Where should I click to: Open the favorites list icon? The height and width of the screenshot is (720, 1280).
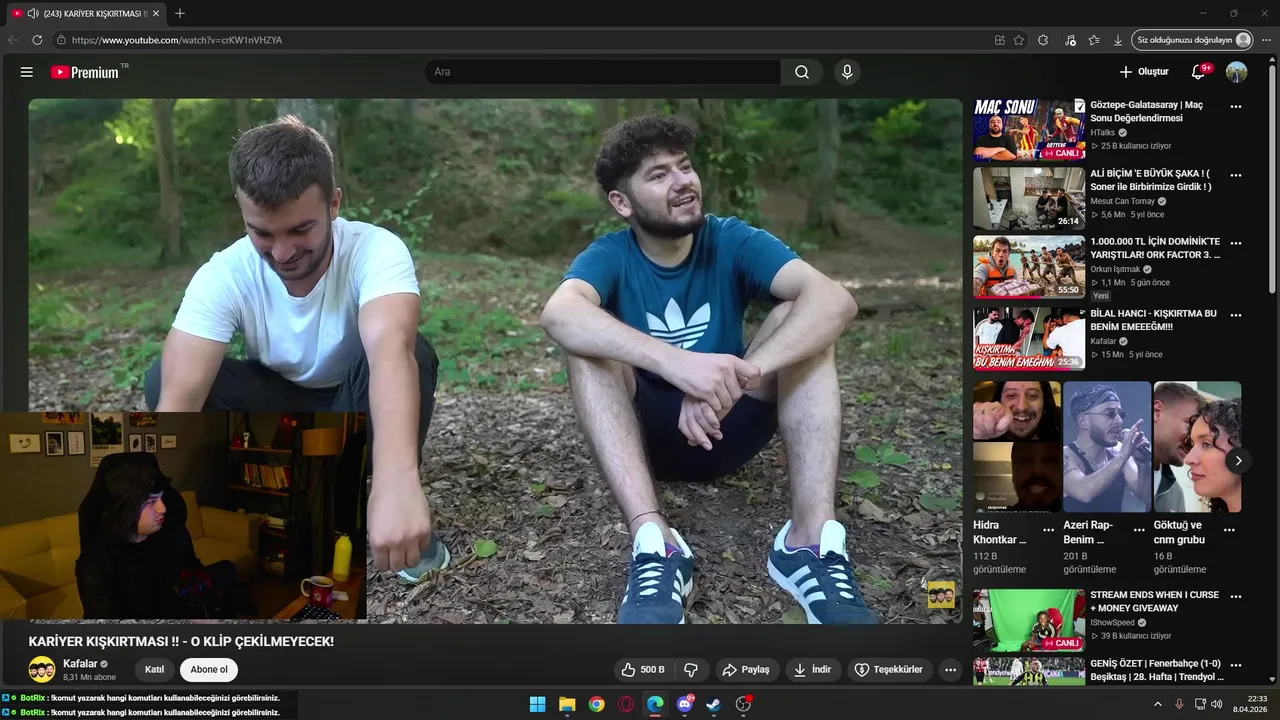tap(1094, 40)
